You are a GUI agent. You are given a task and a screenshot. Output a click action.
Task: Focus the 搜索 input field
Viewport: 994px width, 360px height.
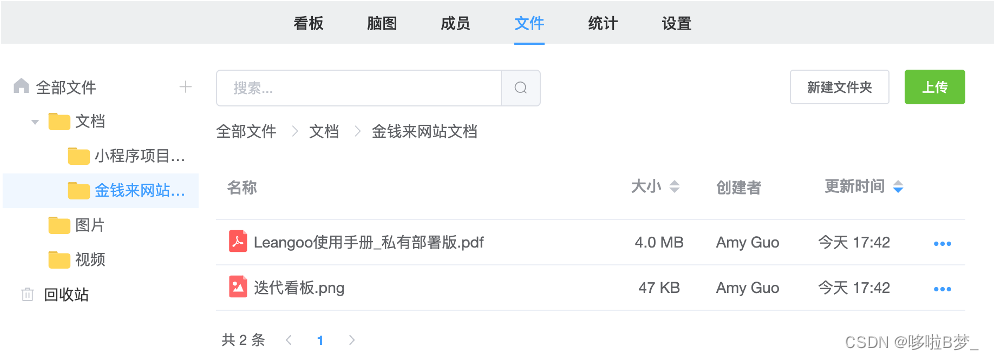click(x=359, y=87)
